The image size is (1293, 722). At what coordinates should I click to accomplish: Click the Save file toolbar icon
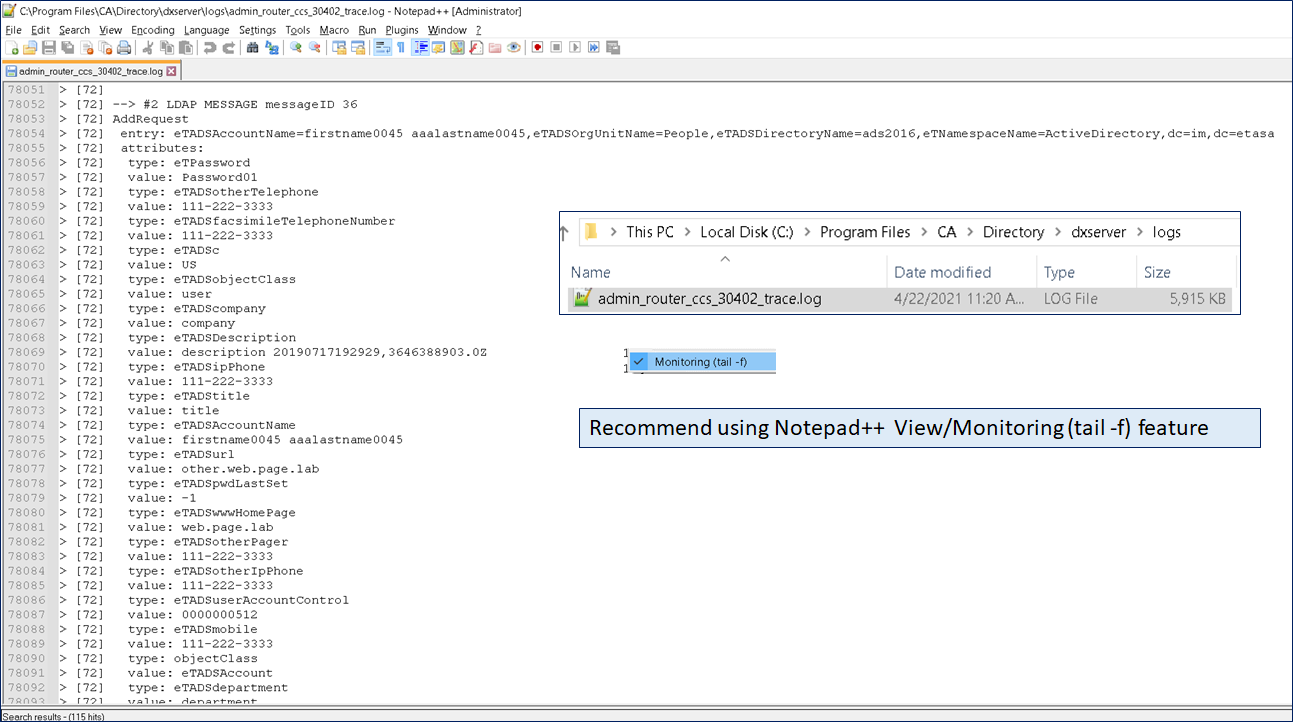(48, 48)
